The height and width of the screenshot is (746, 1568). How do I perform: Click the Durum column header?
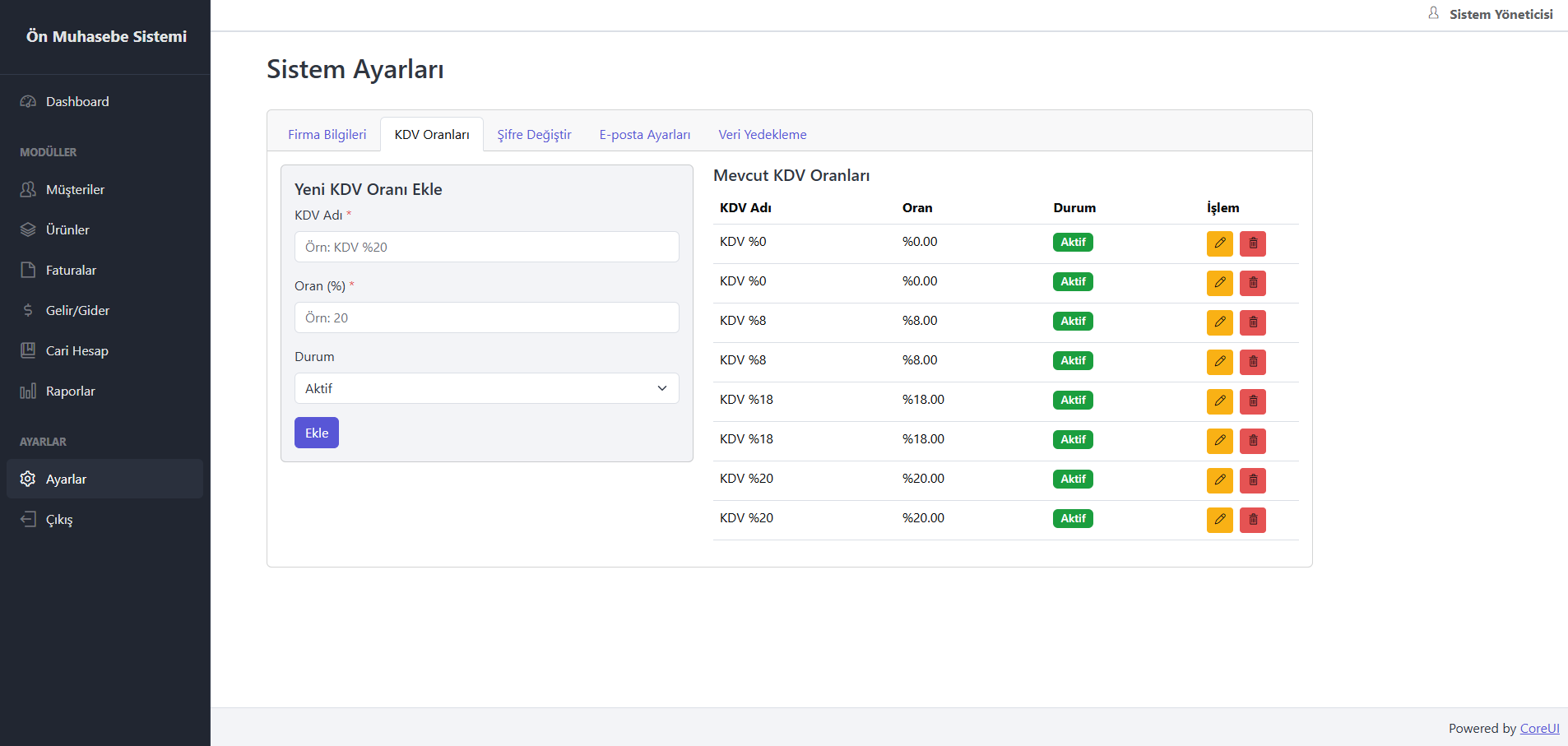[x=1074, y=208]
